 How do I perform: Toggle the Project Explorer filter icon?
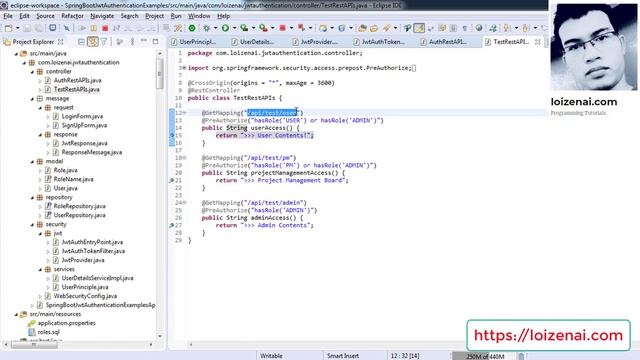[104, 42]
